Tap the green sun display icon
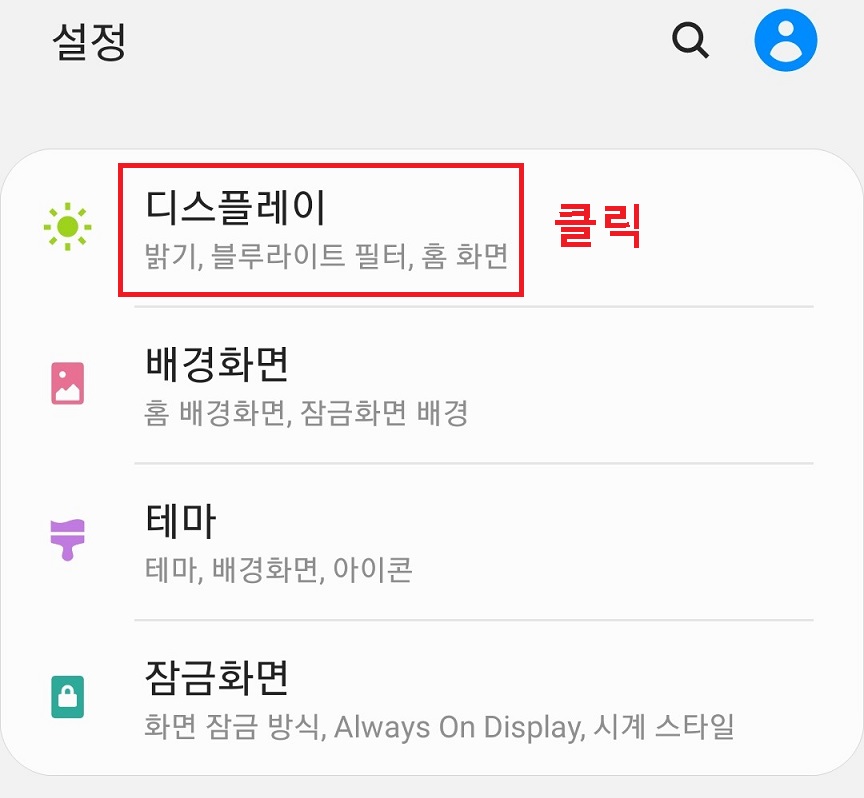 68,227
